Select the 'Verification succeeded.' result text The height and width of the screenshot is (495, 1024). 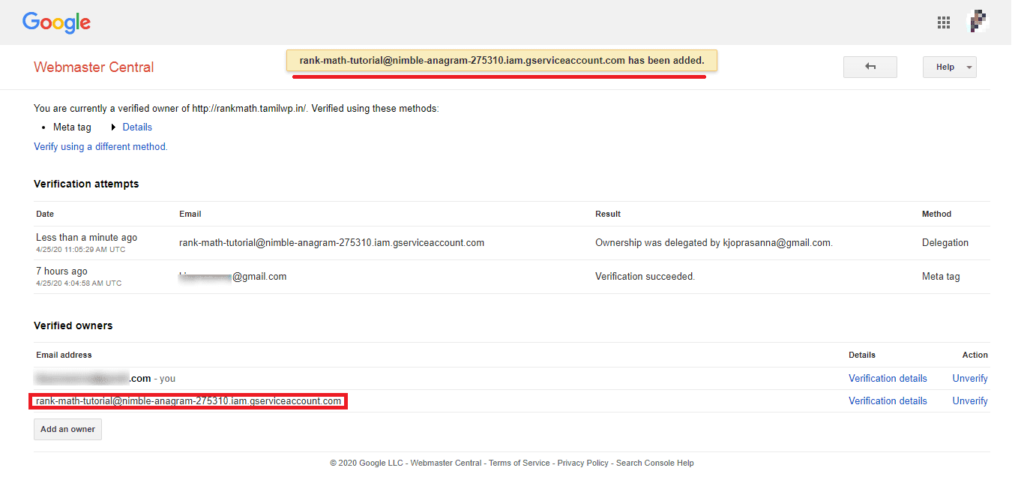tap(645, 277)
